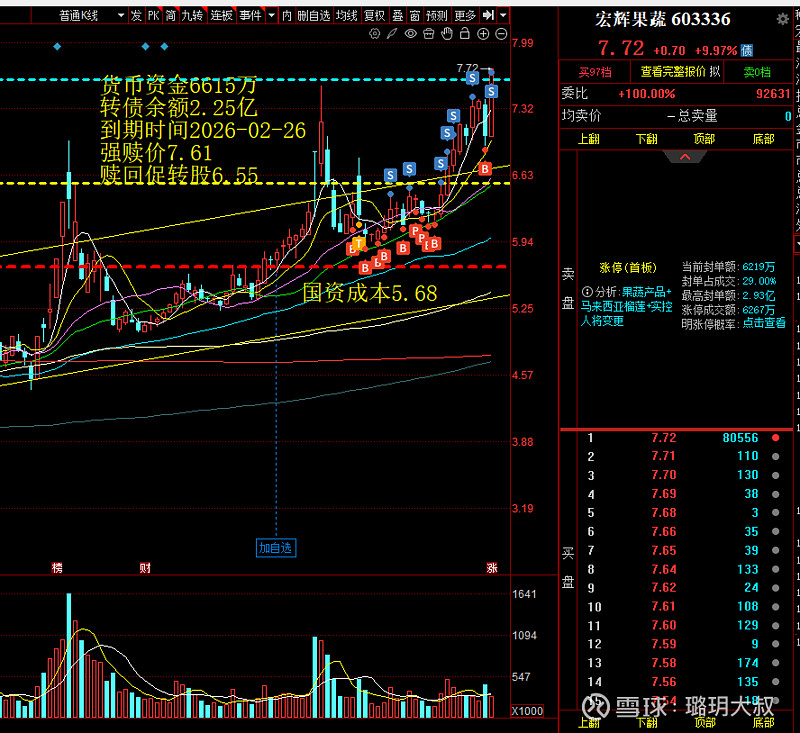Toggle the eye visibility icon on chart
800x733 pixels.
410,34
